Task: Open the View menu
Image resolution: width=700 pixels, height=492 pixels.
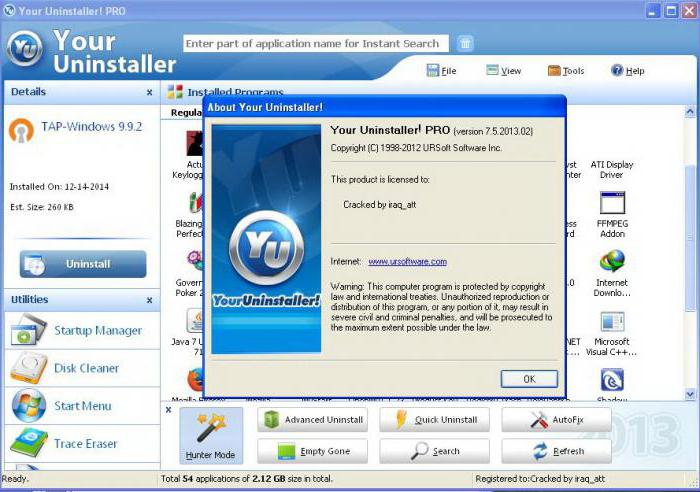Action: 504,71
